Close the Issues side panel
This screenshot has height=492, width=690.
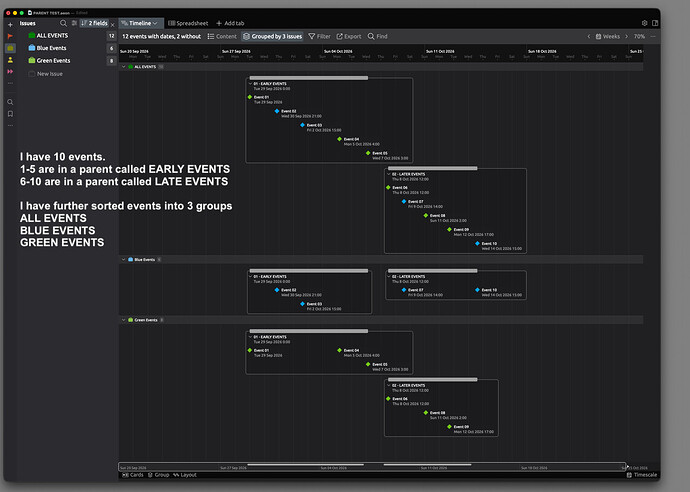coord(112,25)
